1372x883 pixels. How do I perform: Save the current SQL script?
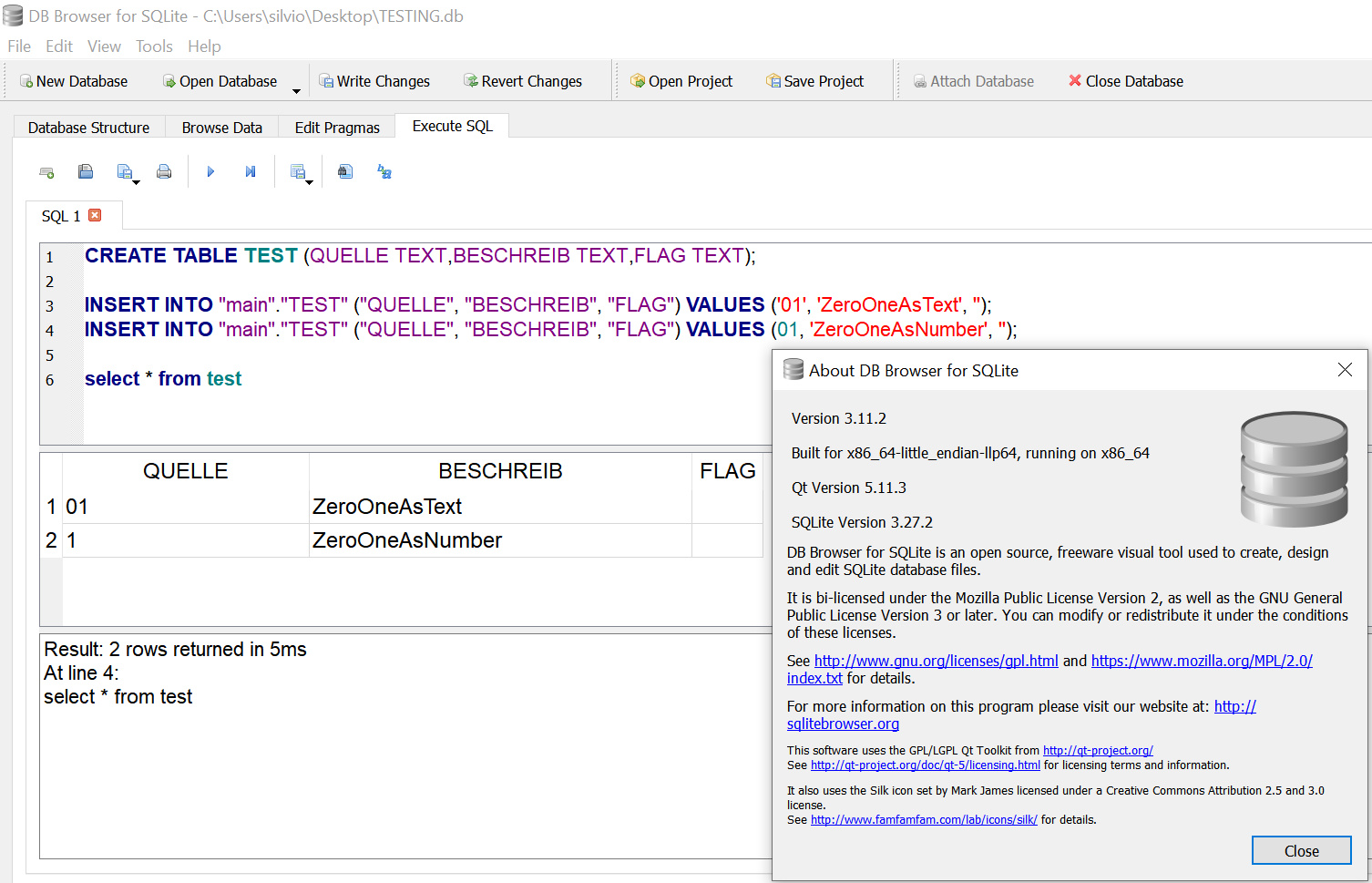pyautogui.click(x=123, y=171)
